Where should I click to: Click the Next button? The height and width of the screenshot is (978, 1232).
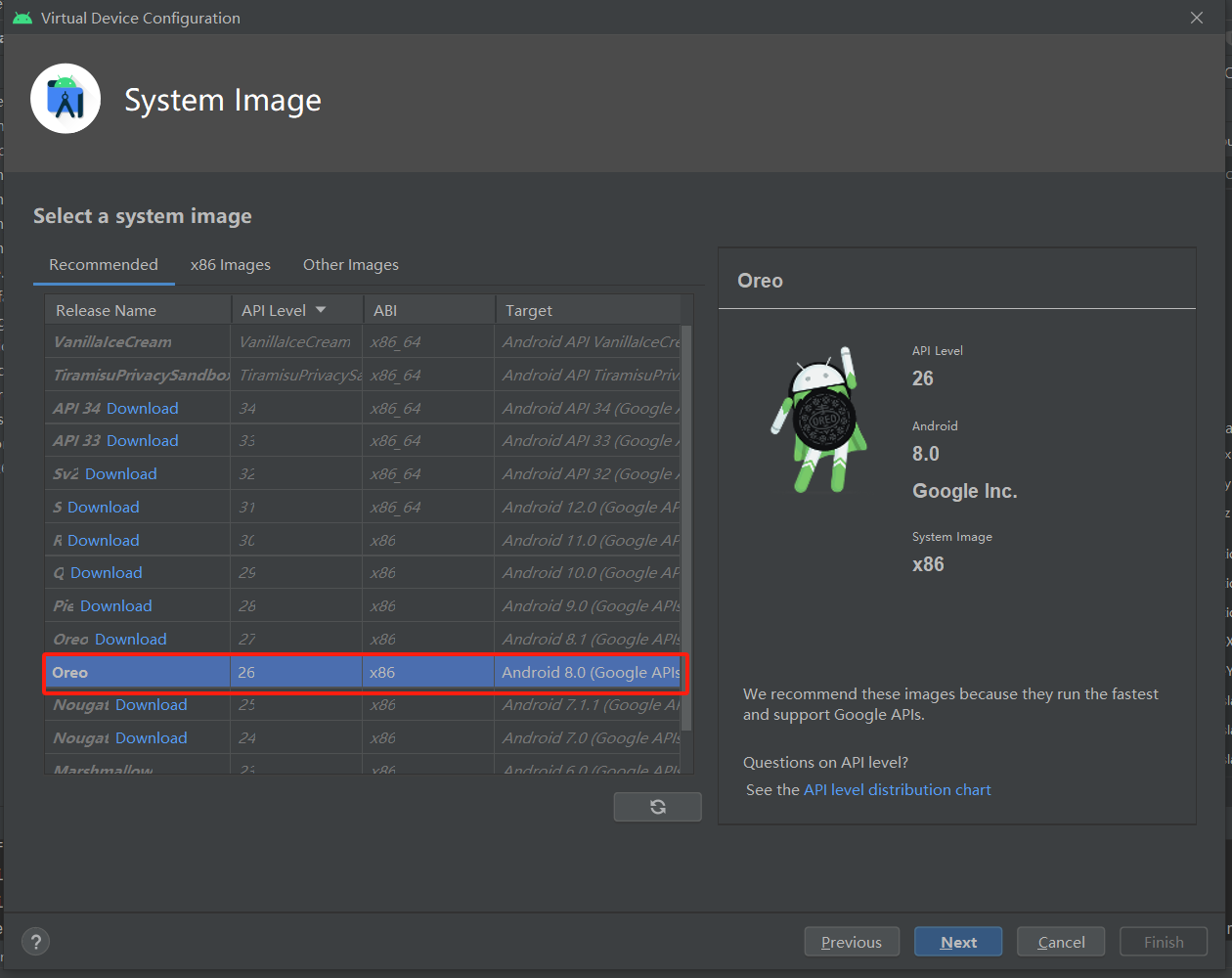pyautogui.click(x=958, y=942)
